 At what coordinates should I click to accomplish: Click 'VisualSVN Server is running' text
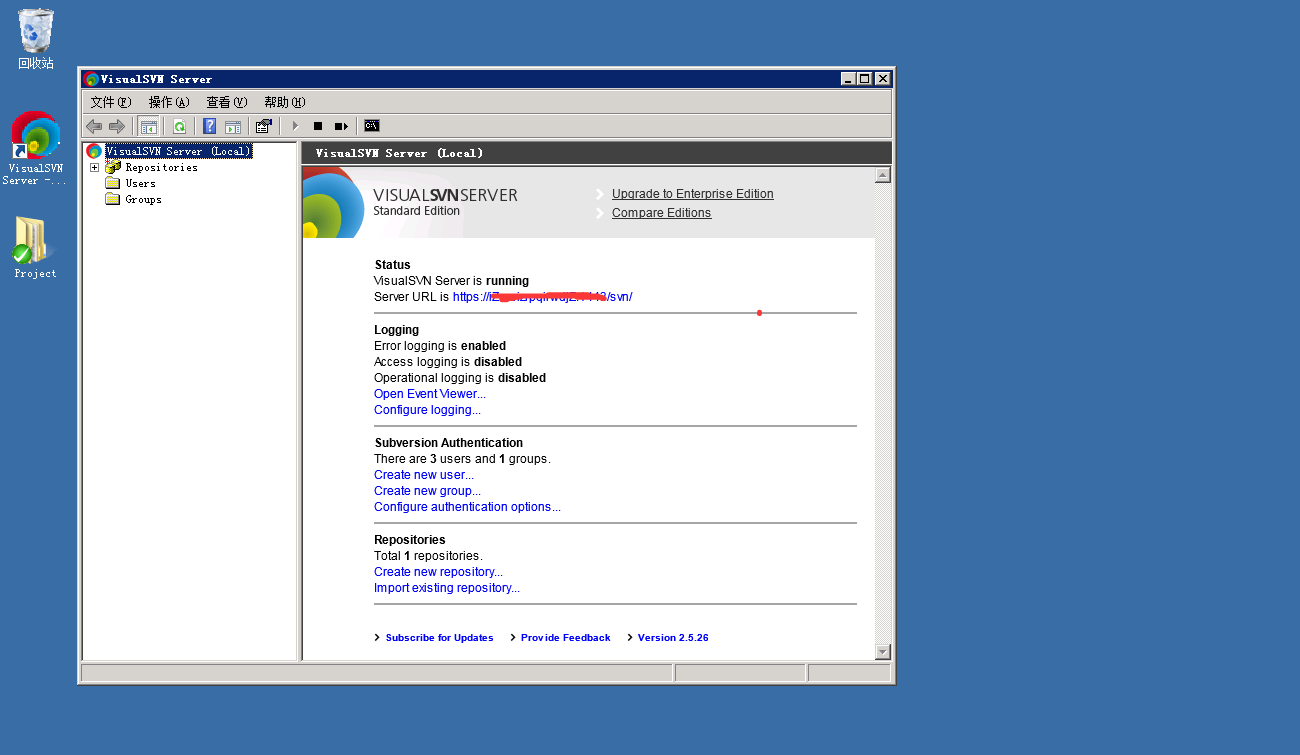click(x=451, y=281)
